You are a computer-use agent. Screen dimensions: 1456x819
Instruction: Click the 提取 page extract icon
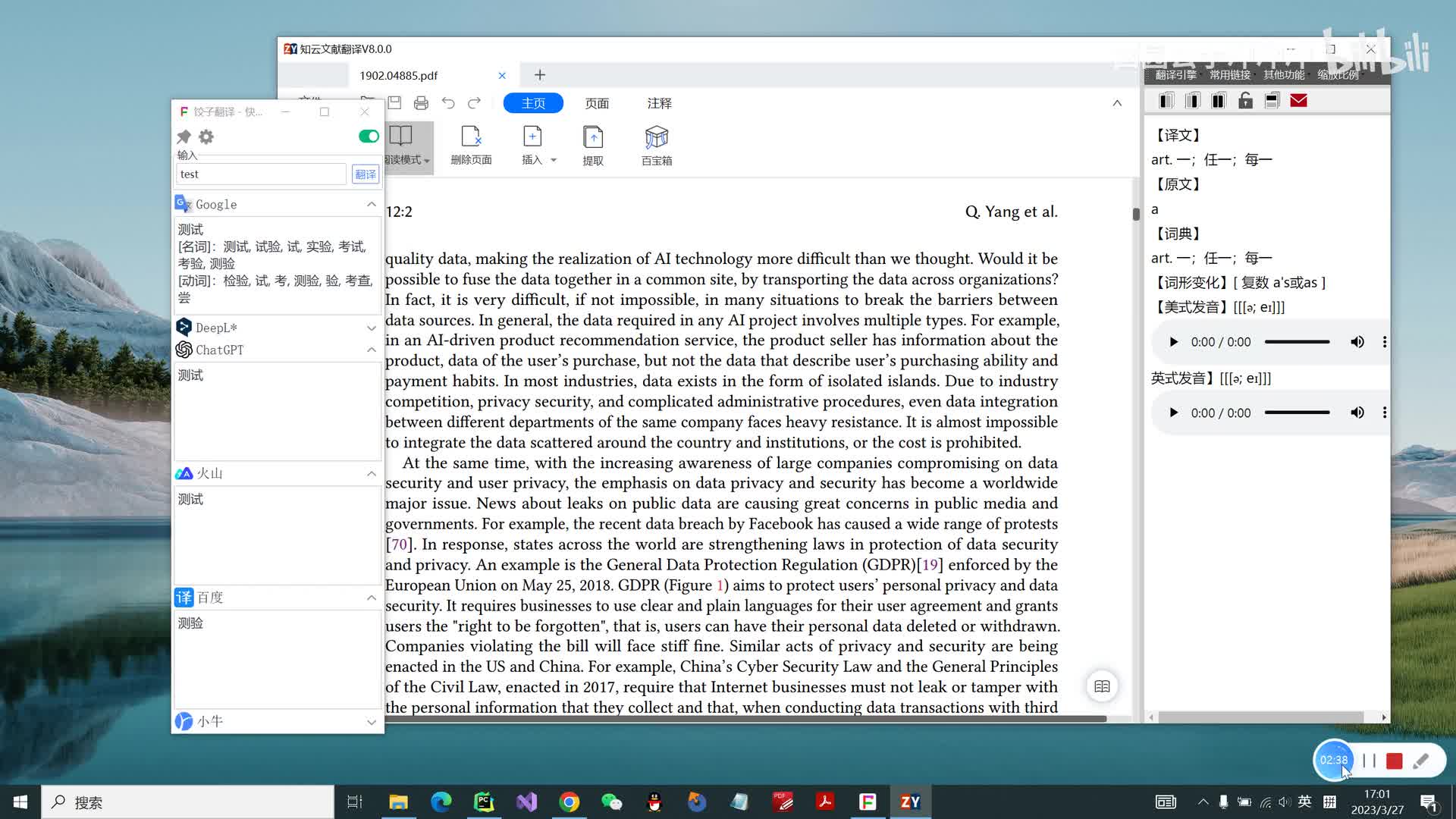tap(593, 137)
